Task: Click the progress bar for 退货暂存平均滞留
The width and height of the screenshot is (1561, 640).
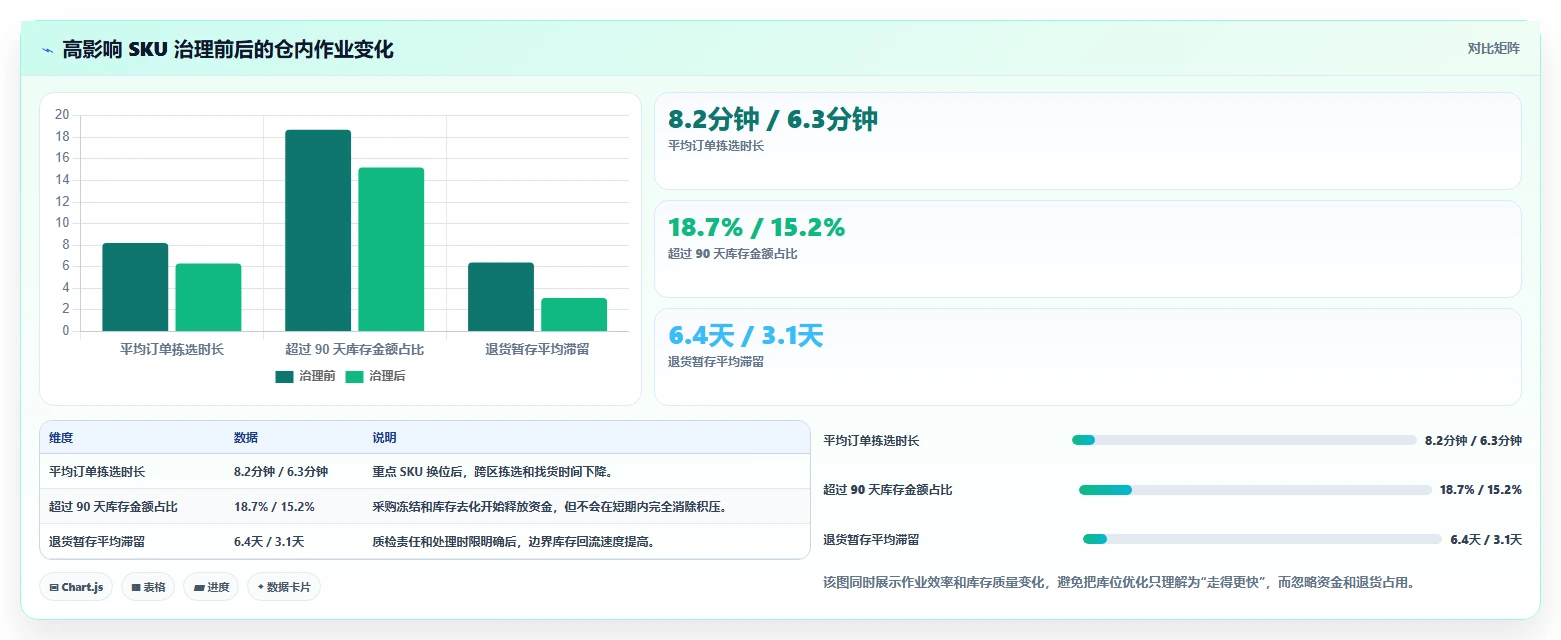Action: (1262, 539)
